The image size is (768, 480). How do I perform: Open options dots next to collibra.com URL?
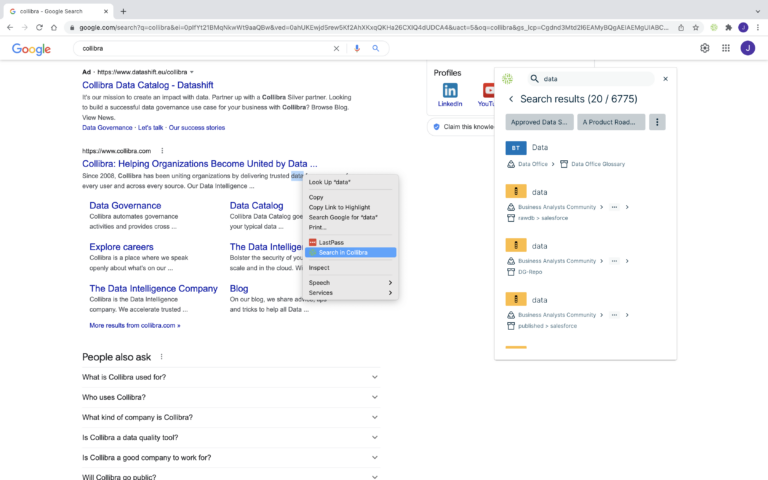click(x=162, y=151)
